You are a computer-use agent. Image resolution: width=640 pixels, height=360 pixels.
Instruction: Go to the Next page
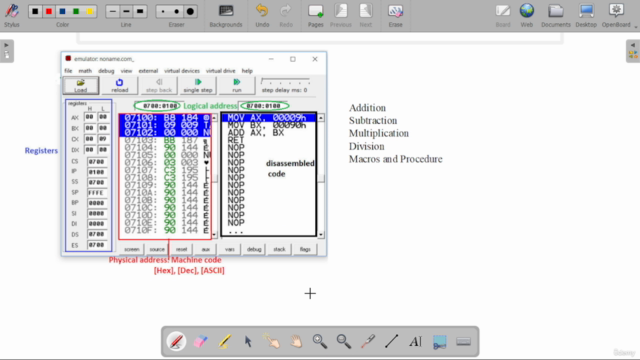(x=366, y=15)
